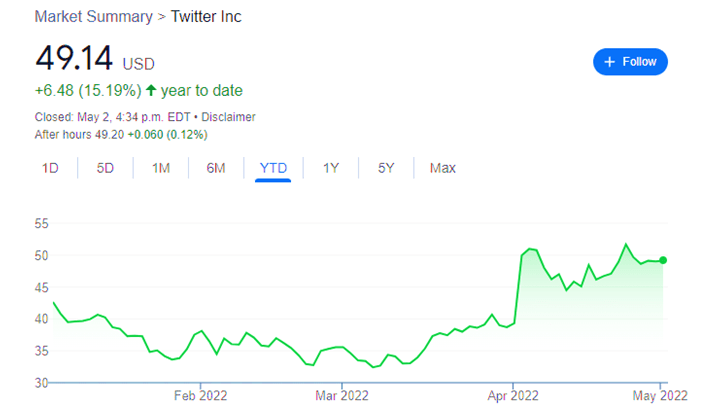Click the 49.14 stock price
The height and width of the screenshot is (413, 704).
(x=73, y=60)
